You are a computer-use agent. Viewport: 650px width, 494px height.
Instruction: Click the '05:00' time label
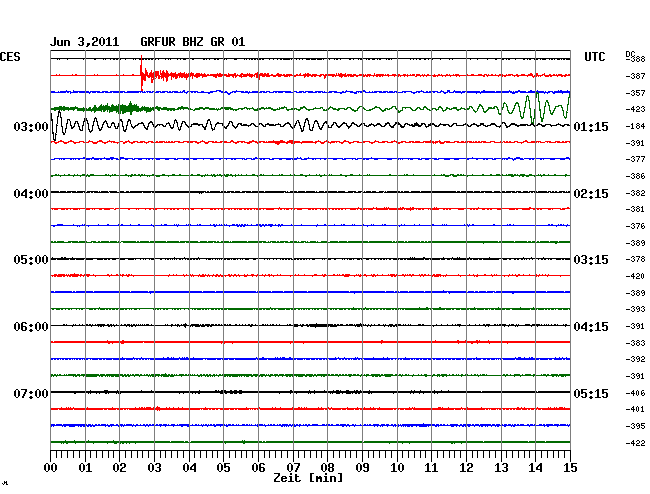click(x=31, y=260)
